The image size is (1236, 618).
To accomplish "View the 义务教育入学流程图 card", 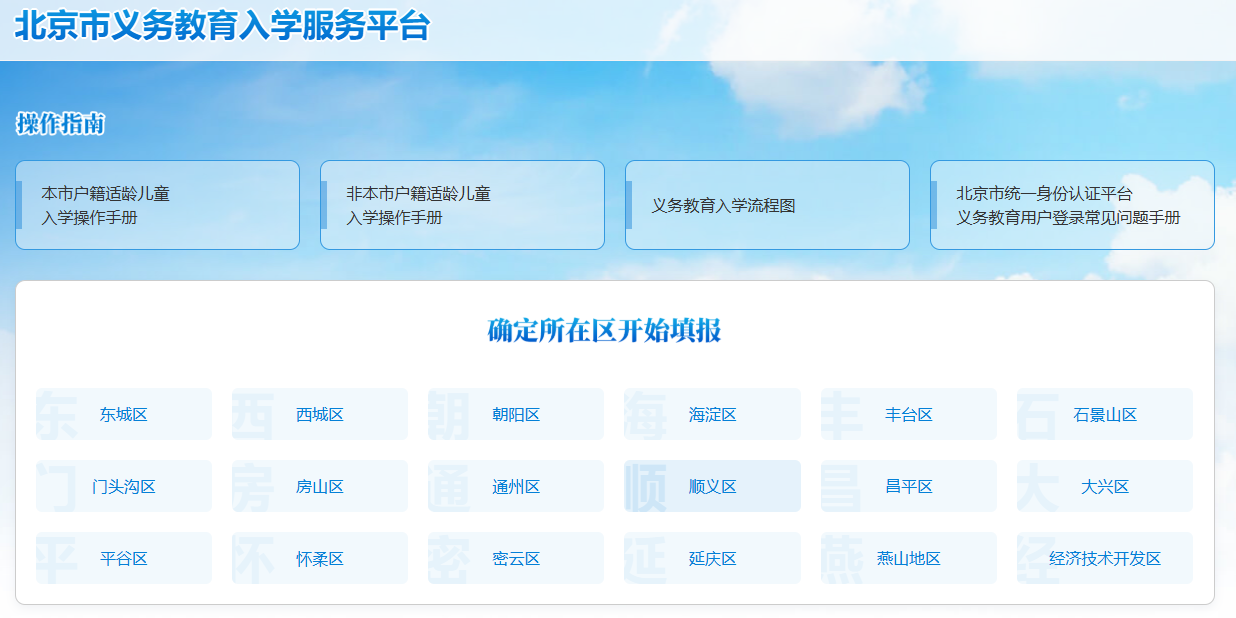I will point(767,205).
